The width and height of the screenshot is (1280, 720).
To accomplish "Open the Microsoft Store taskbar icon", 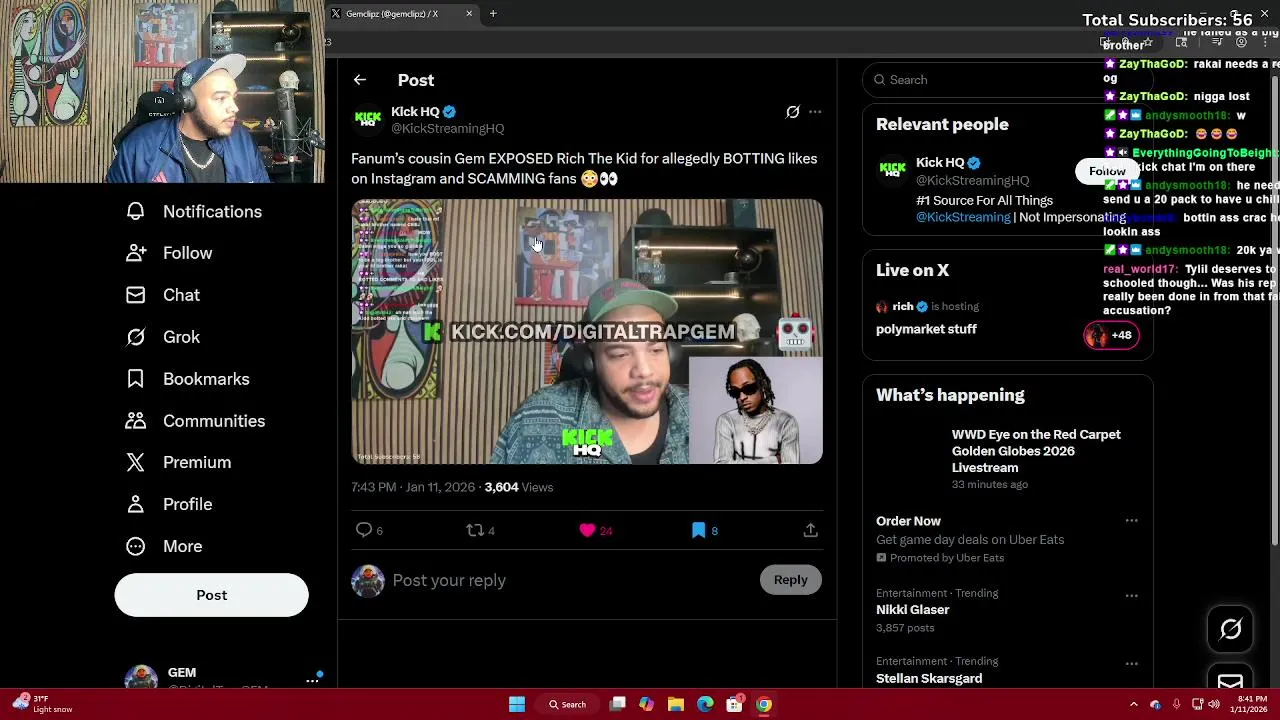I will click(x=735, y=705).
